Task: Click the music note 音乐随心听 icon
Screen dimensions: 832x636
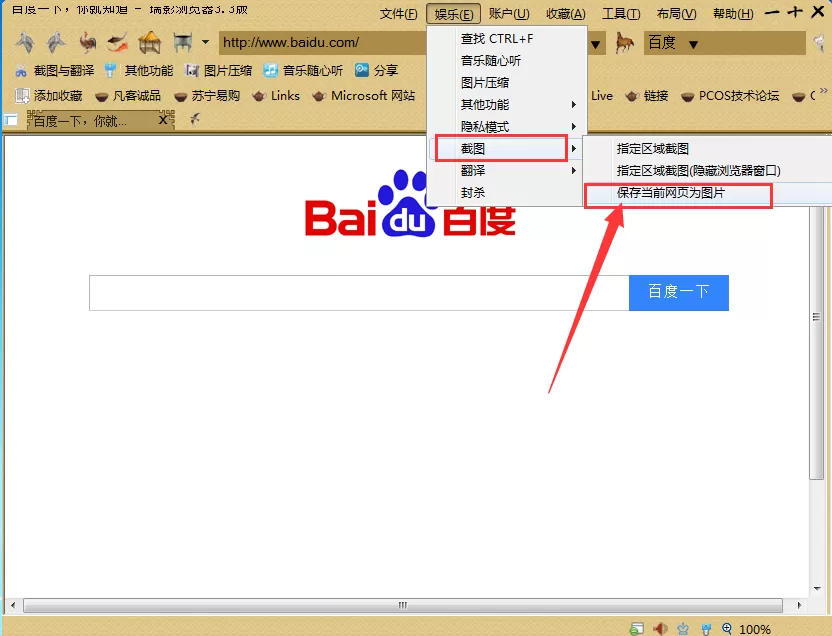Action: [270, 70]
